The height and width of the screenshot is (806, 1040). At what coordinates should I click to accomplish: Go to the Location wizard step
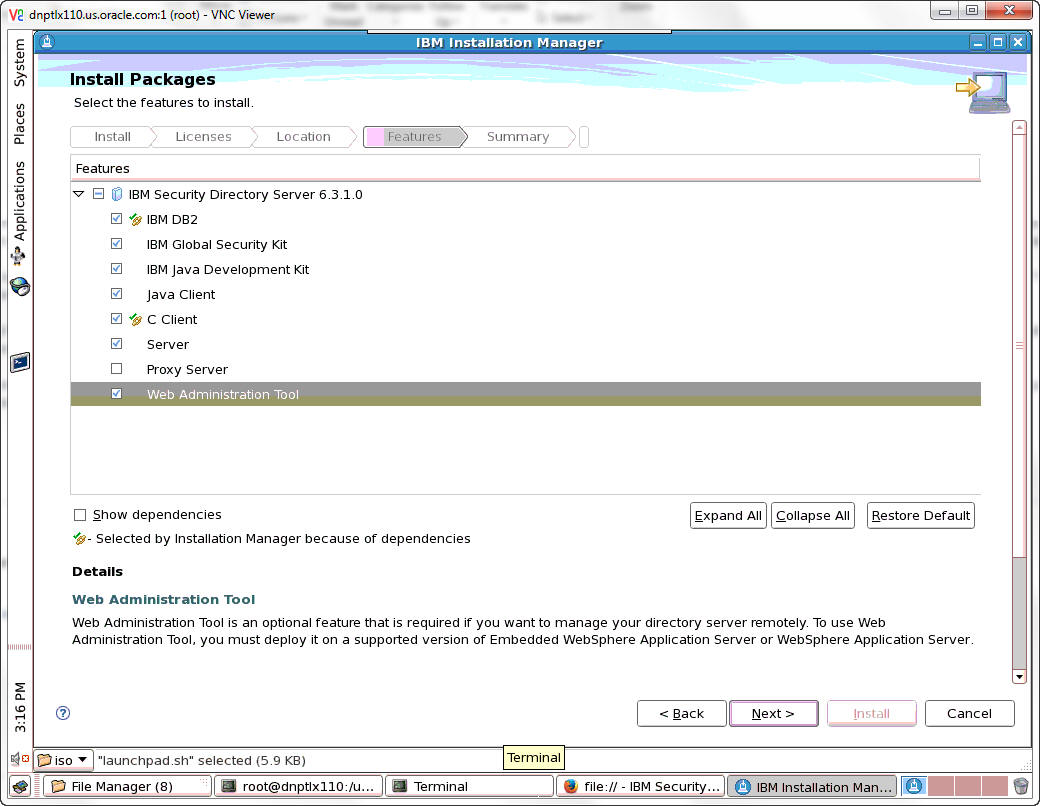304,137
